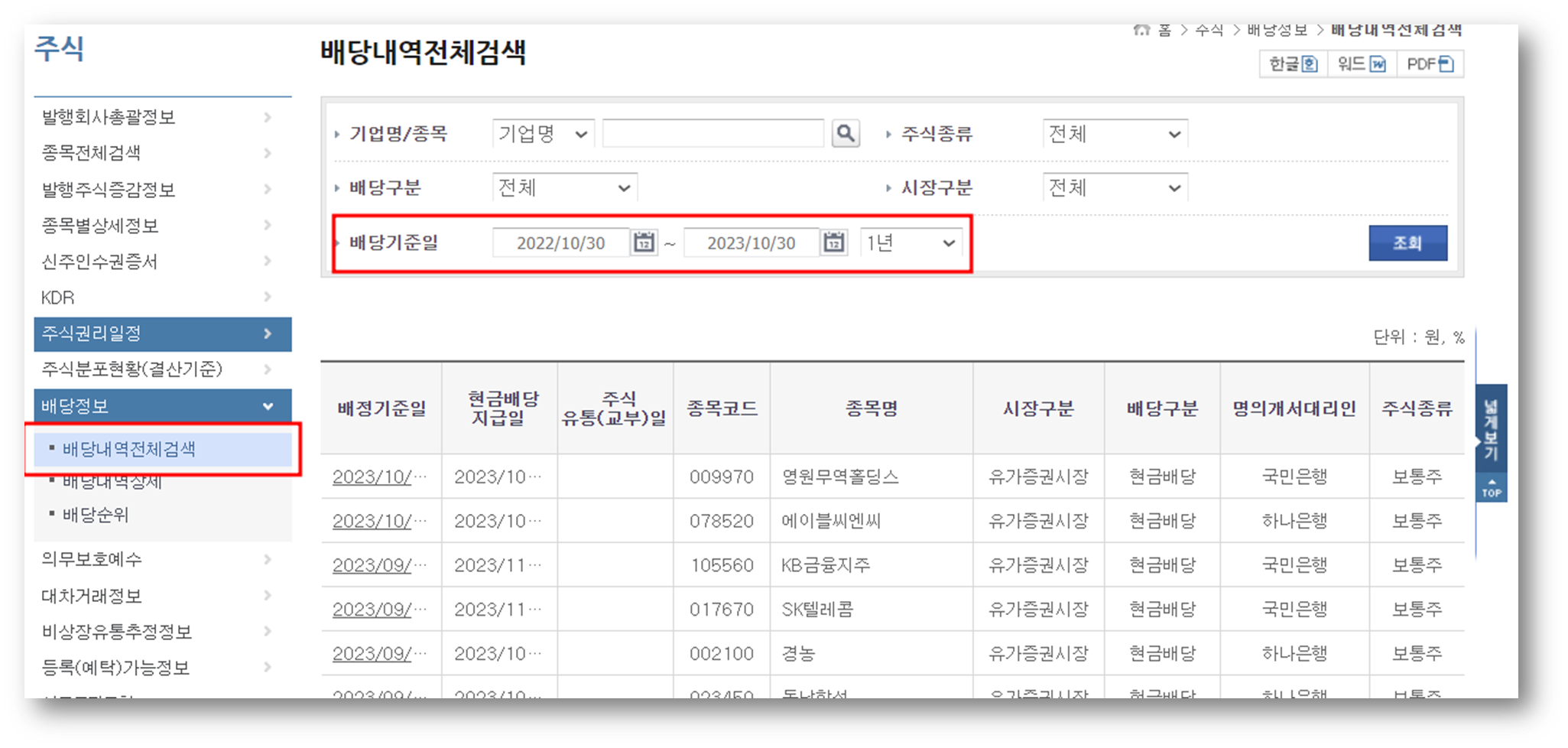Open the 주식종류 전체 dropdown
Image resolution: width=1568 pixels, height=748 pixels.
coord(1115,134)
